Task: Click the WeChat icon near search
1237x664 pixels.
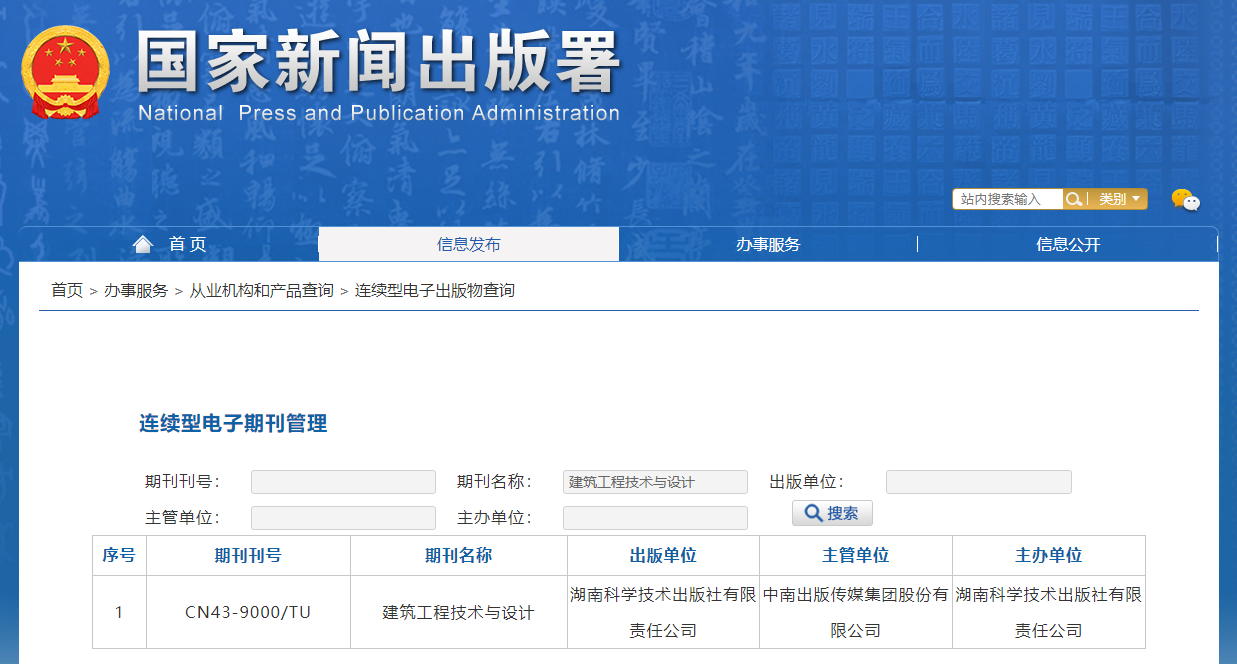Action: pos(1185,200)
